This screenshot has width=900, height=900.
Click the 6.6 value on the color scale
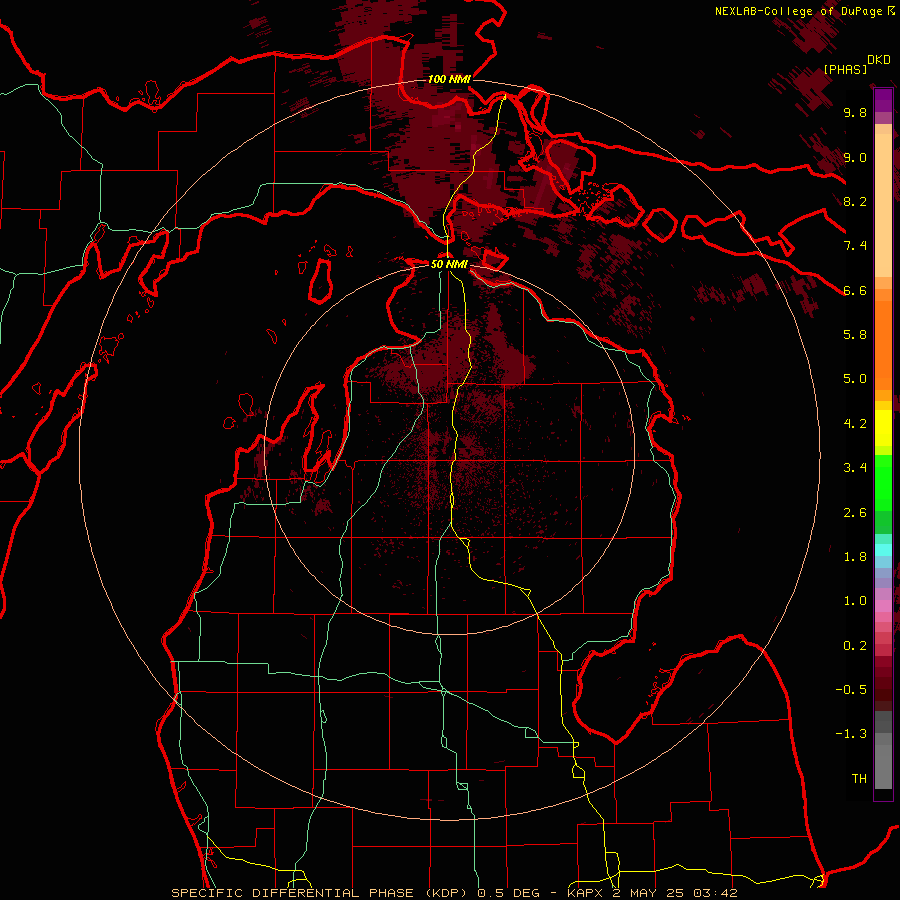pos(855,290)
